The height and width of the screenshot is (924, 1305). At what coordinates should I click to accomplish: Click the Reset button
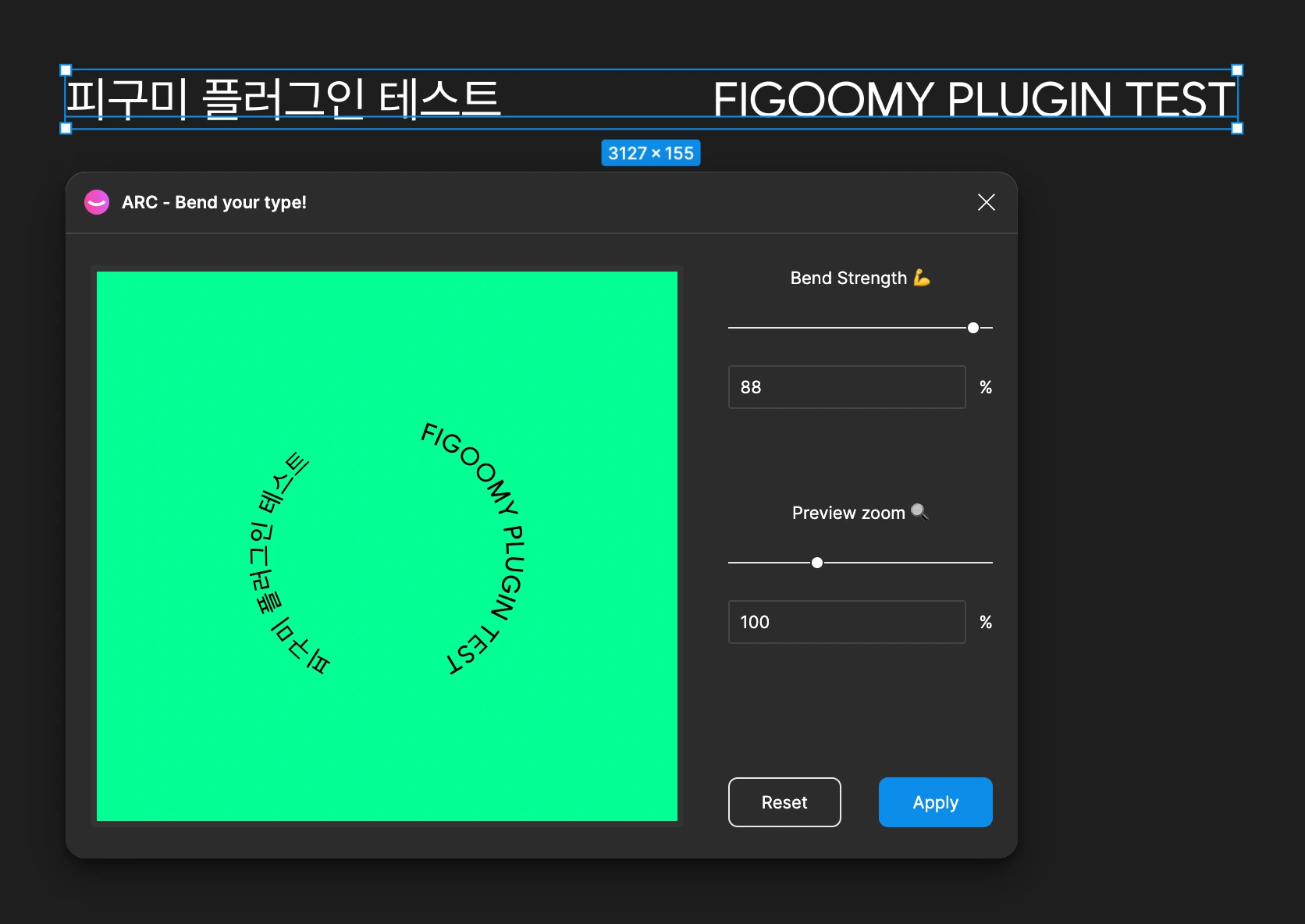[x=784, y=802]
